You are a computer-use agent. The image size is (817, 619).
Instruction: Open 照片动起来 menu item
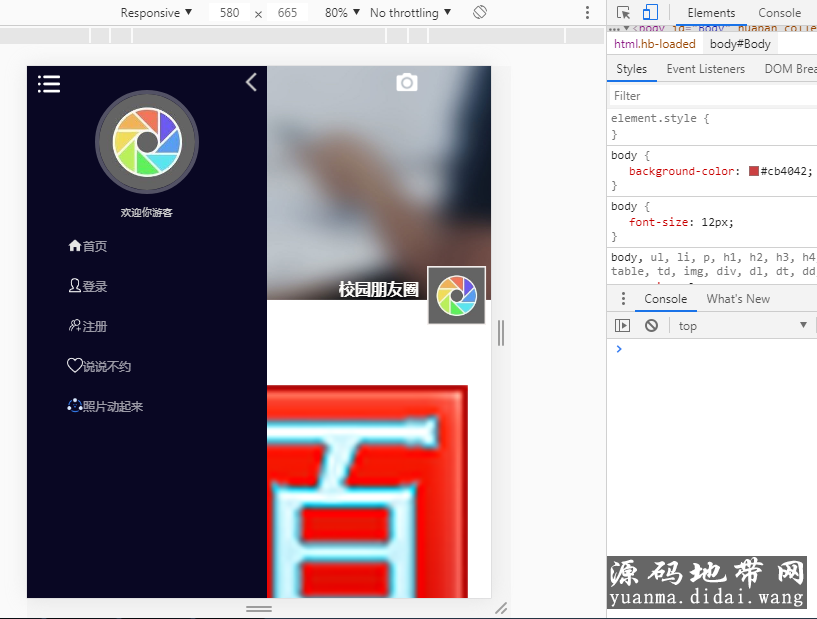point(105,406)
